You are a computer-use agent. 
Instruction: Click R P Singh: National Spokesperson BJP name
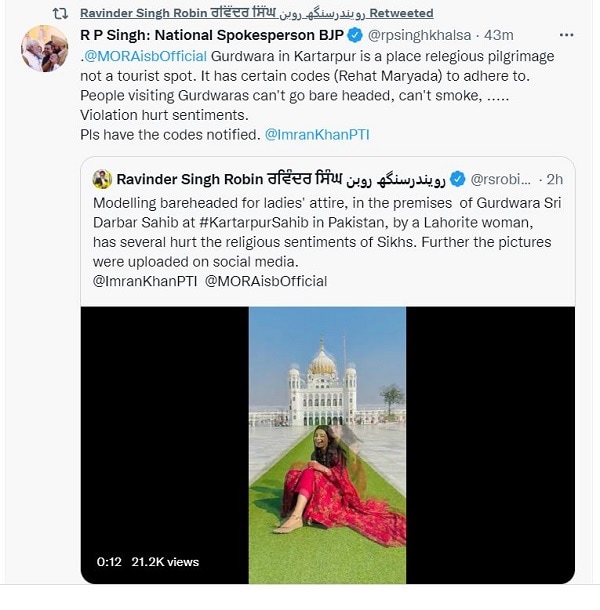(212, 35)
